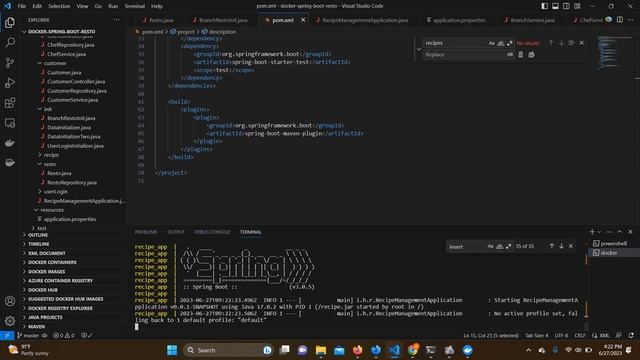Screen dimensions: 640x360
Task: Click the remote window indicator in status bar
Action: pos(7,336)
